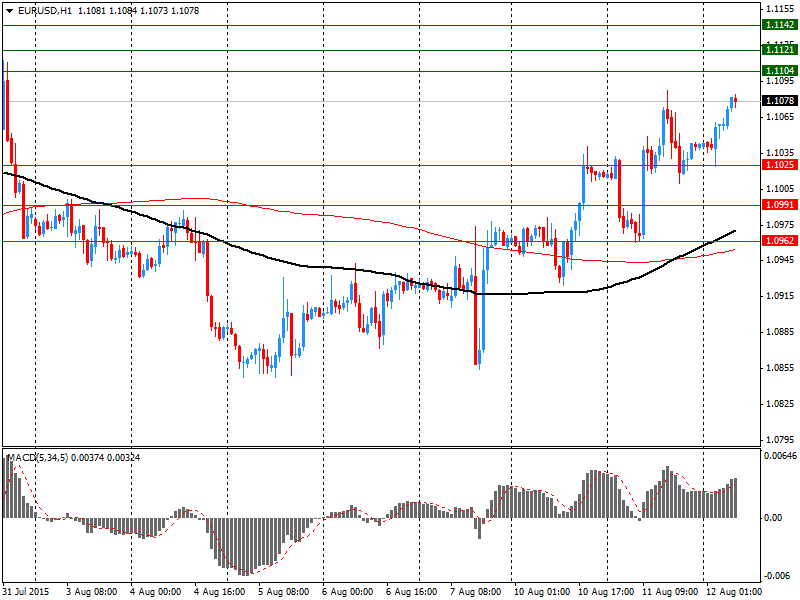Select the 1.0945 price scale value
800x600 pixels.
[x=780, y=260]
